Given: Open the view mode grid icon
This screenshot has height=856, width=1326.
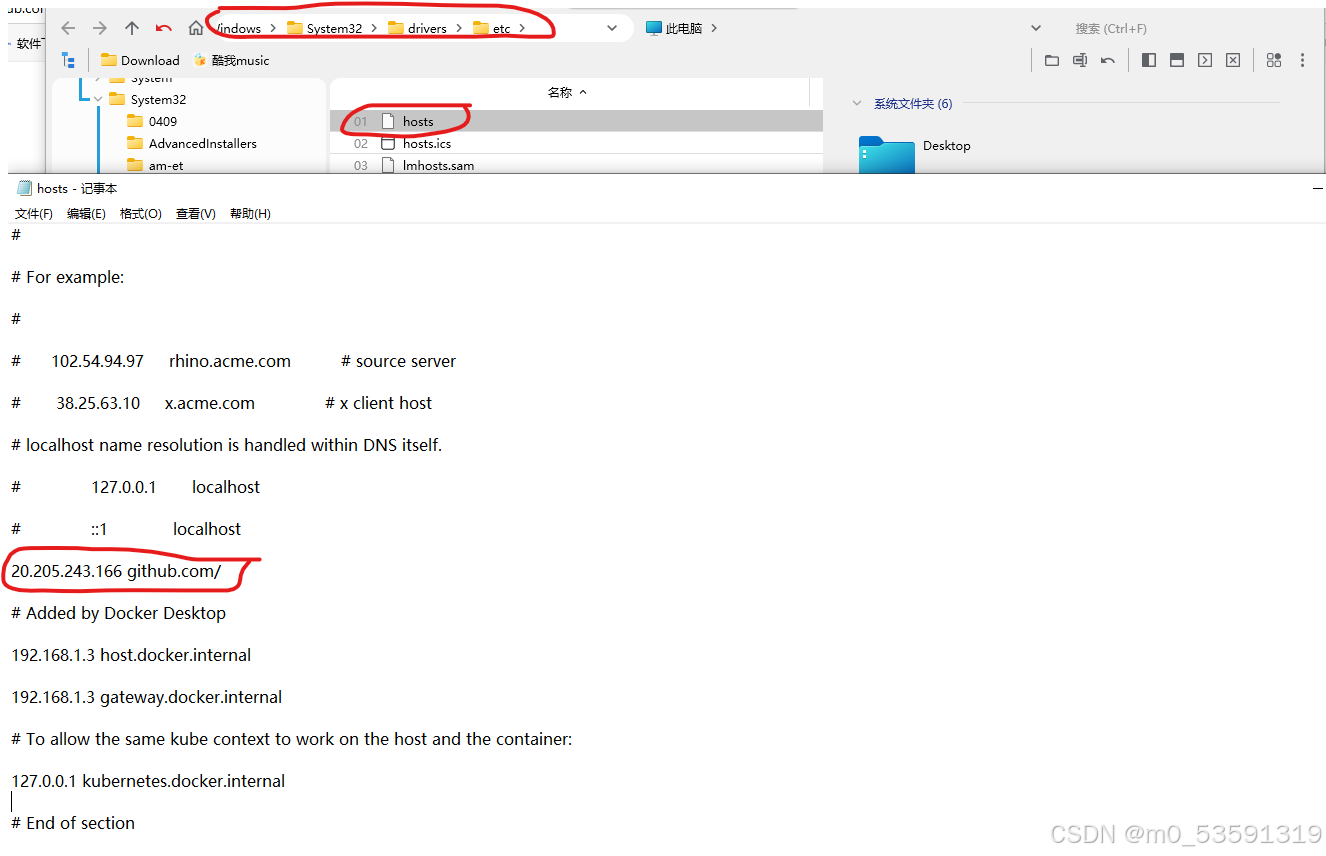Looking at the screenshot, I should click(x=1274, y=60).
